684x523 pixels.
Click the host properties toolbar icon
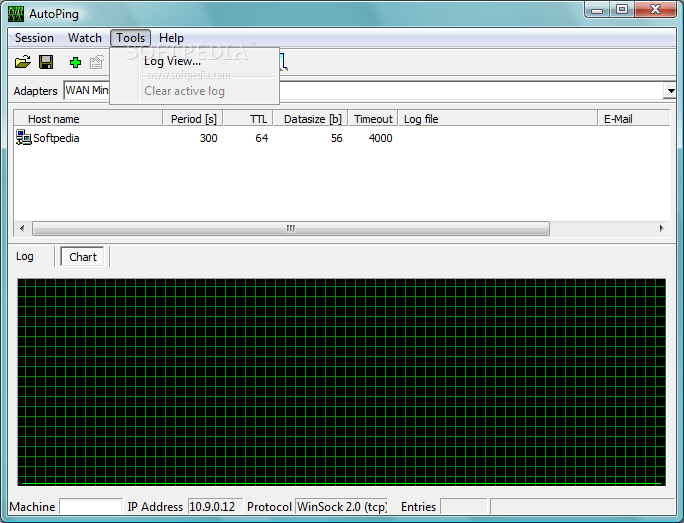(x=97, y=62)
